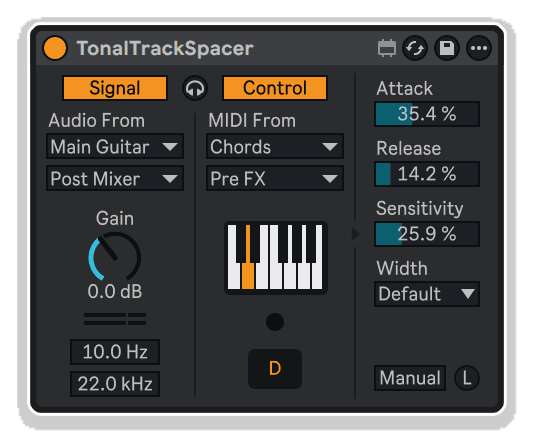
Task: Open the Chords MIDI source dropdown
Action: [275, 146]
